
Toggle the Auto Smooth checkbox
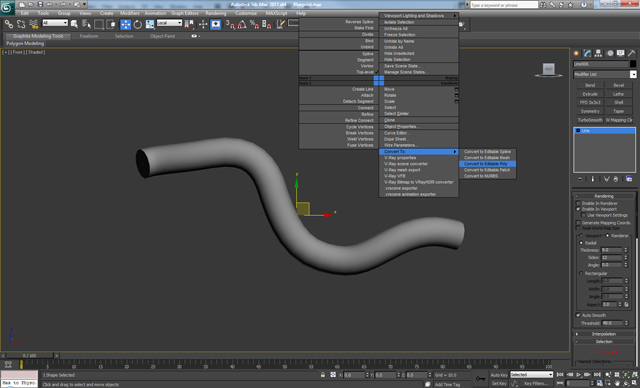(578, 315)
